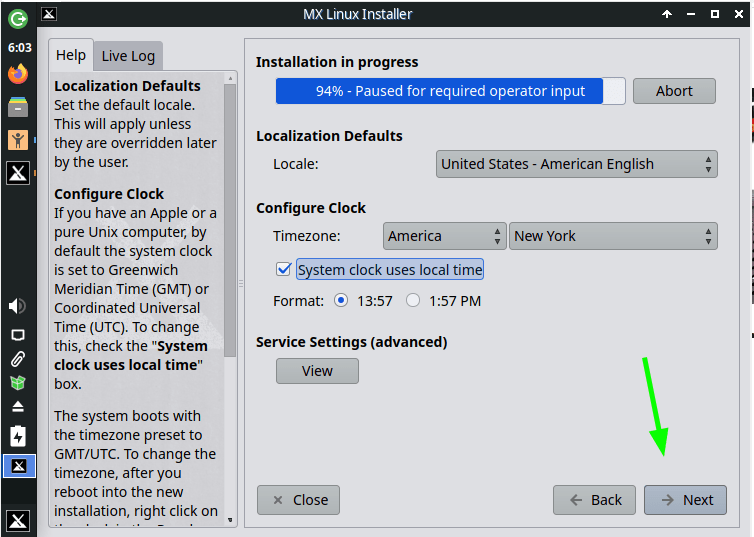
Task: Switch to the Live Log tab
Action: point(128,56)
